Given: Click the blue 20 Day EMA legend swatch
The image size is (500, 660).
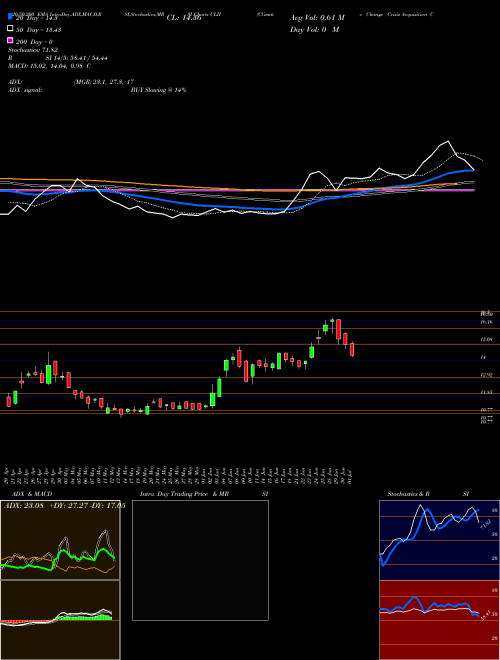Looking at the screenshot, I should tap(11, 17).
